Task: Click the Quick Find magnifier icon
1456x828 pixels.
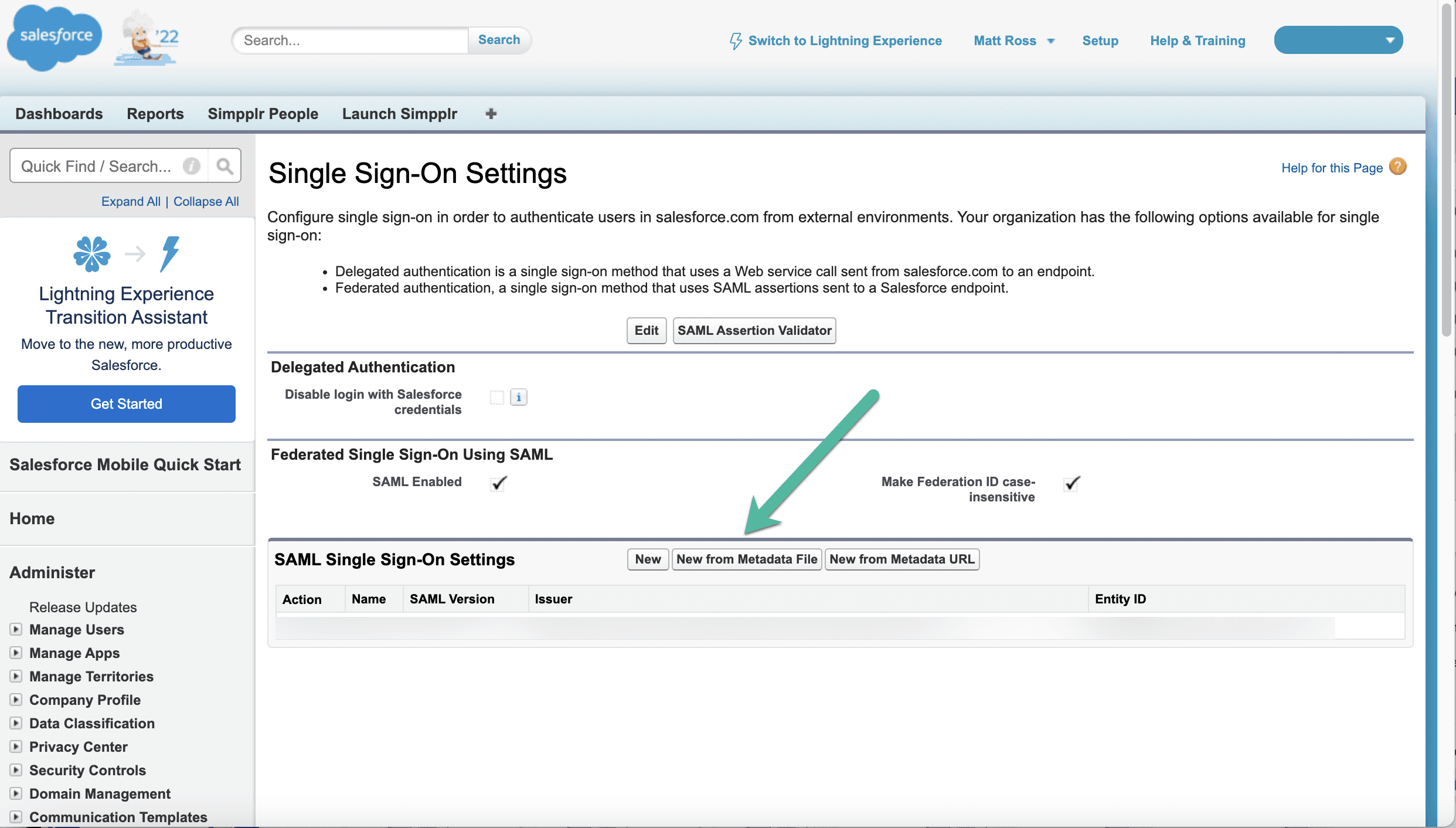Action: tap(224, 167)
